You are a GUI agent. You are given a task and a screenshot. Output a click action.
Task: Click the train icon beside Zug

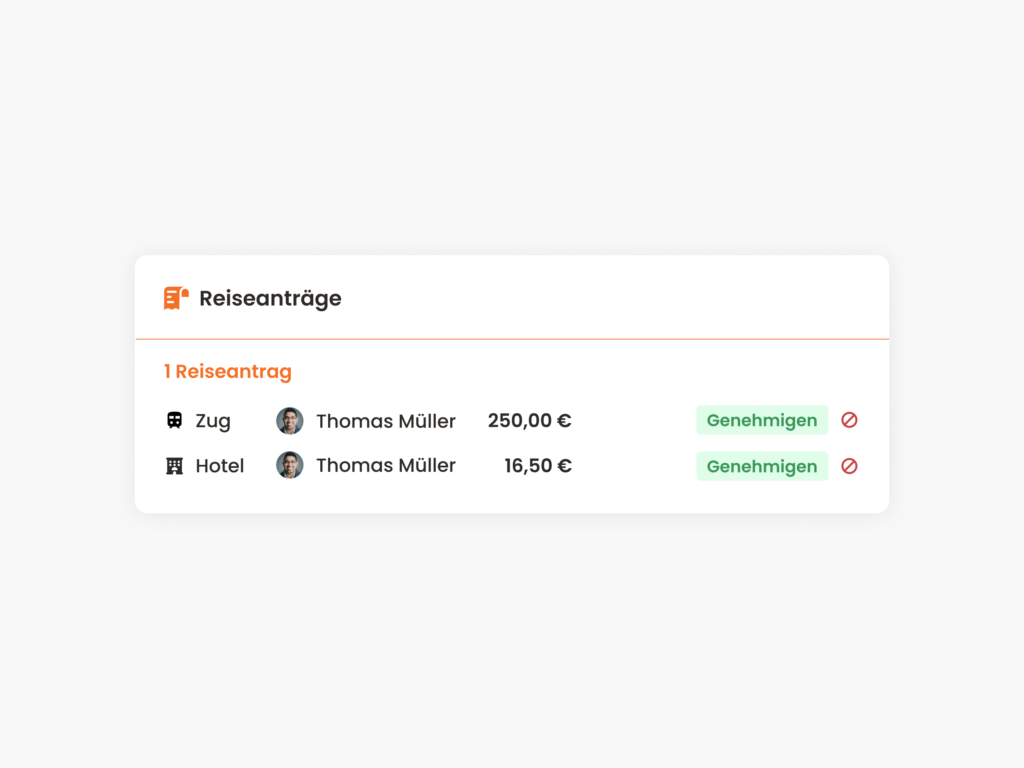pyautogui.click(x=174, y=420)
